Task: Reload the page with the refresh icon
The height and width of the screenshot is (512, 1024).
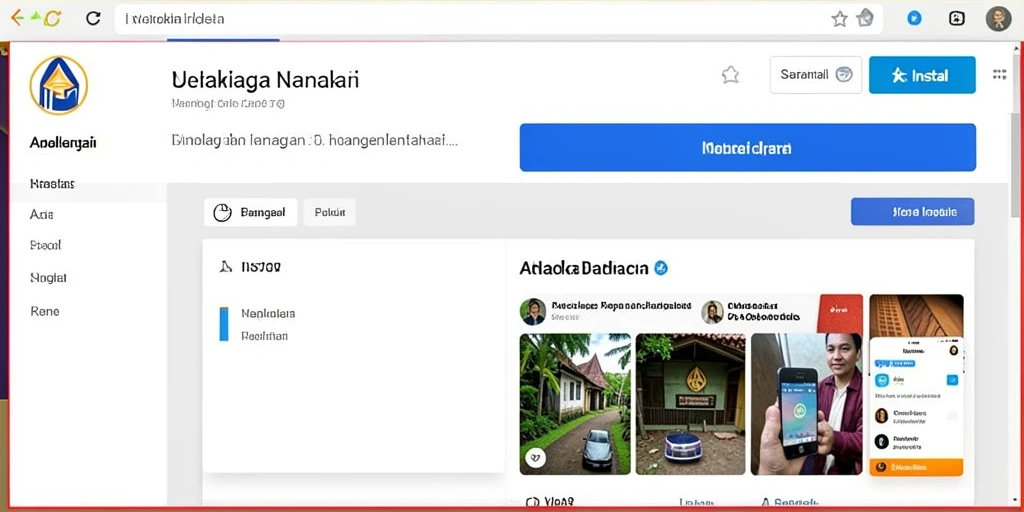Action: (x=93, y=18)
